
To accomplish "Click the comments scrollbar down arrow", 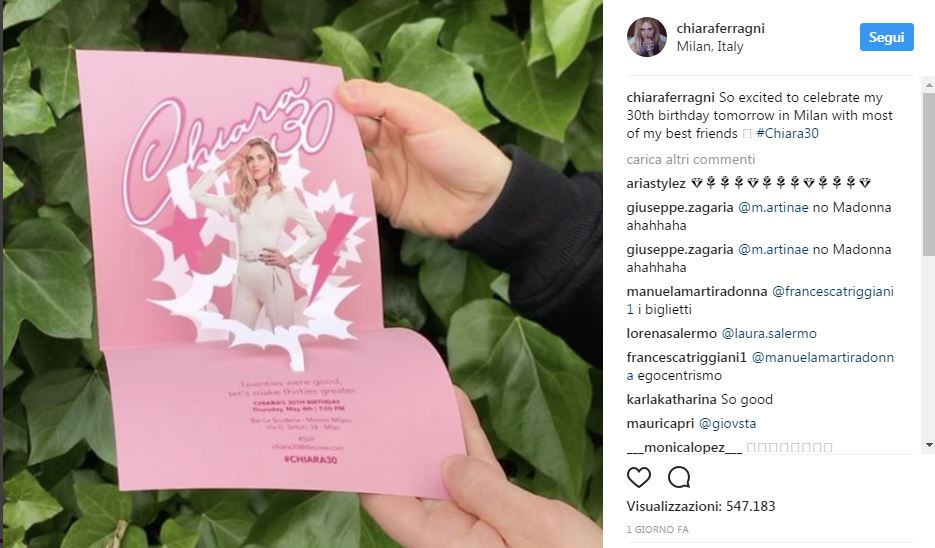I will (x=929, y=445).
